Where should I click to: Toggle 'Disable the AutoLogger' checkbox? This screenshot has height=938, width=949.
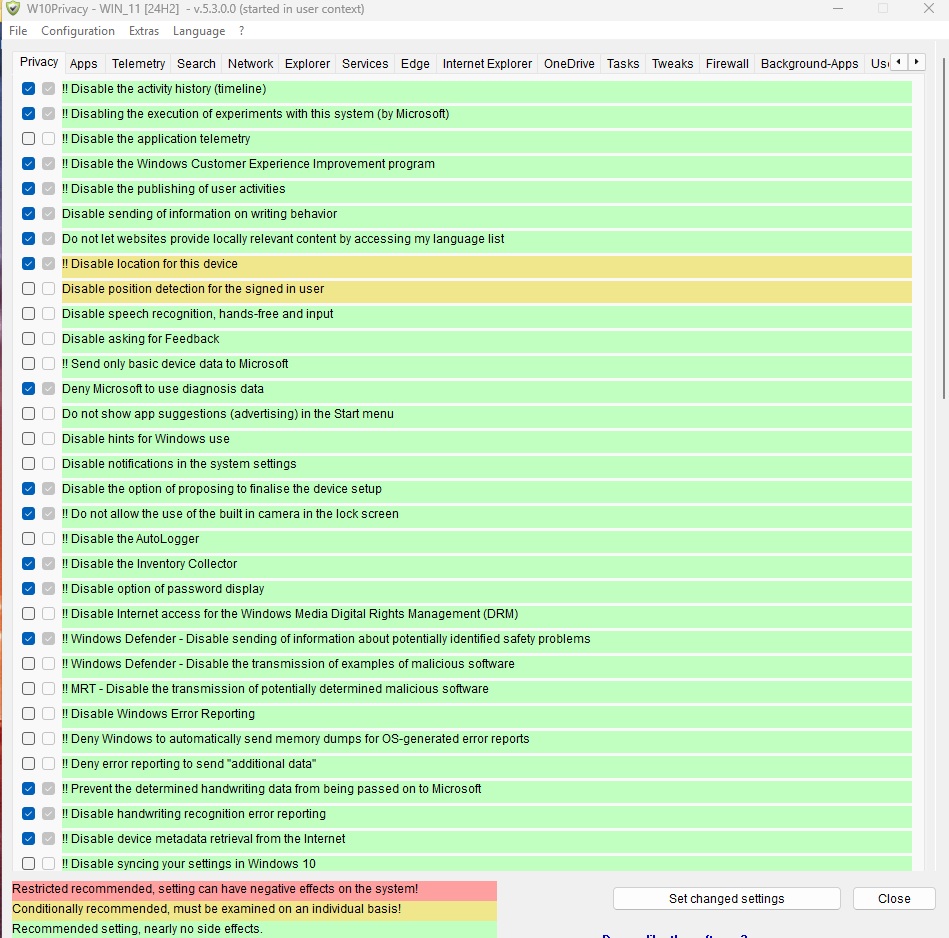[29, 539]
